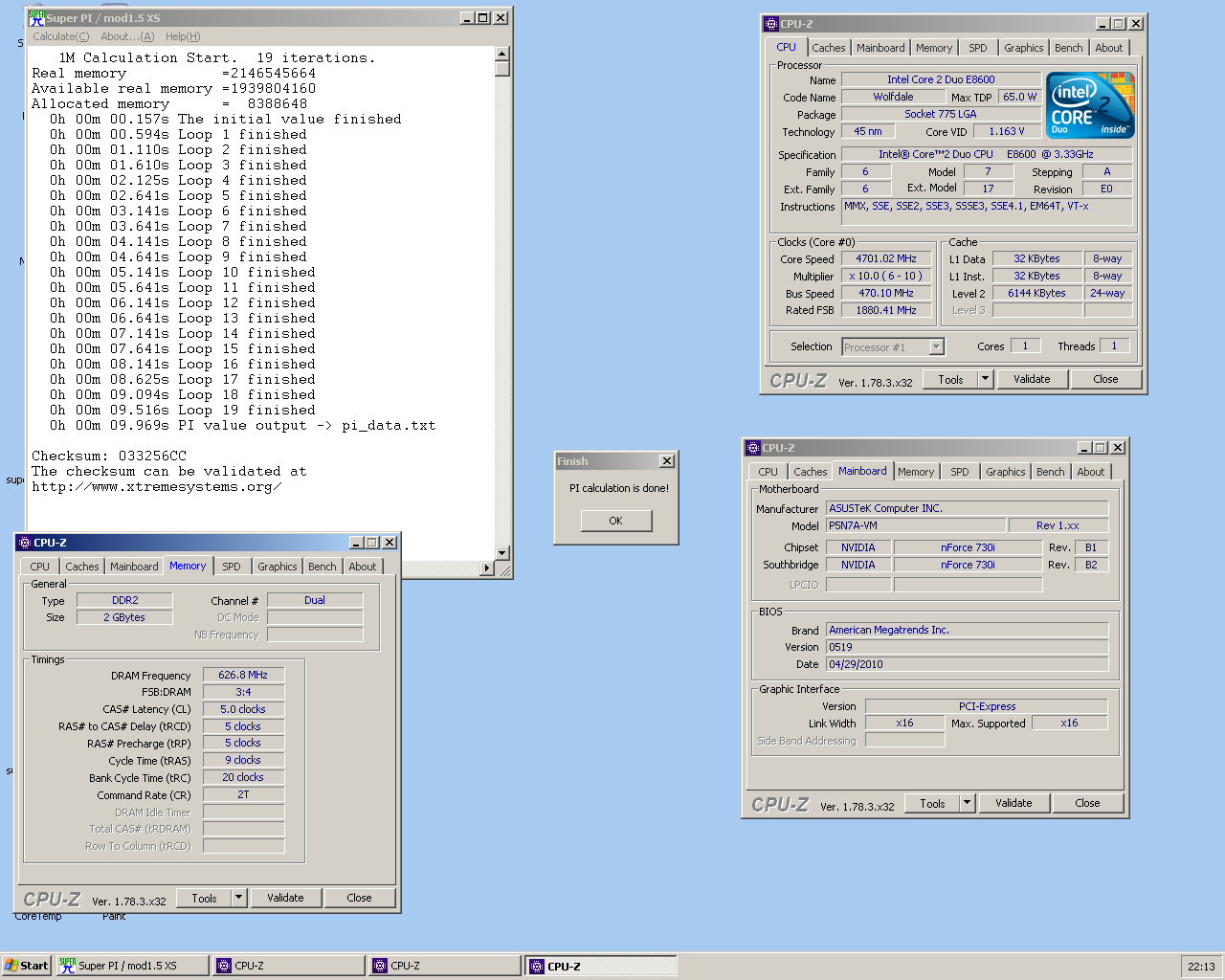Image resolution: width=1225 pixels, height=980 pixels.
Task: Switch to Super PI / mod1.5 XS in the taskbar
Action: click(x=132, y=966)
